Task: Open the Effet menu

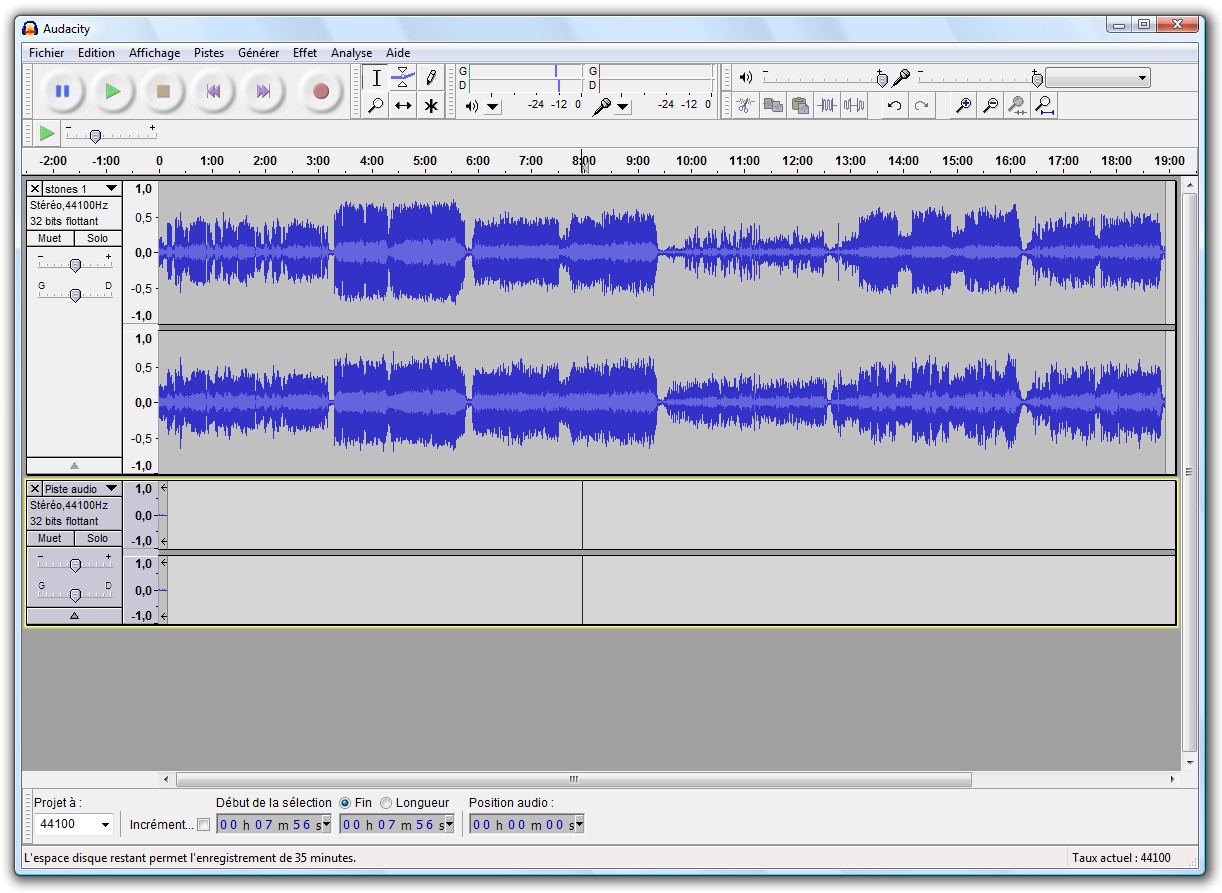Action: pos(305,53)
